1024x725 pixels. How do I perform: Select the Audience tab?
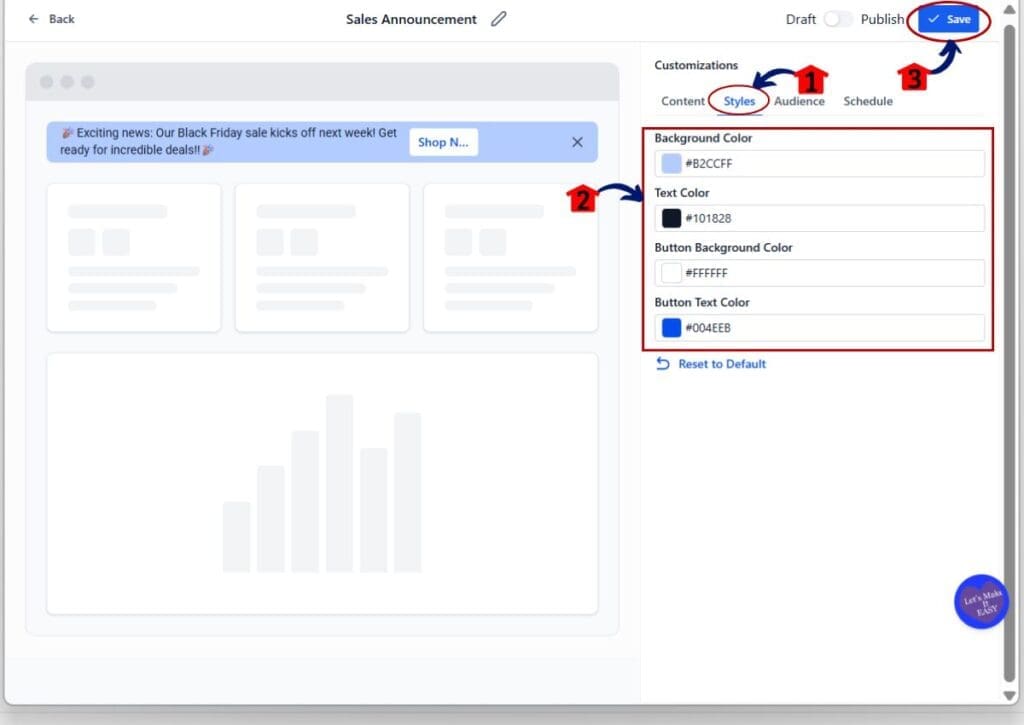pyautogui.click(x=799, y=101)
